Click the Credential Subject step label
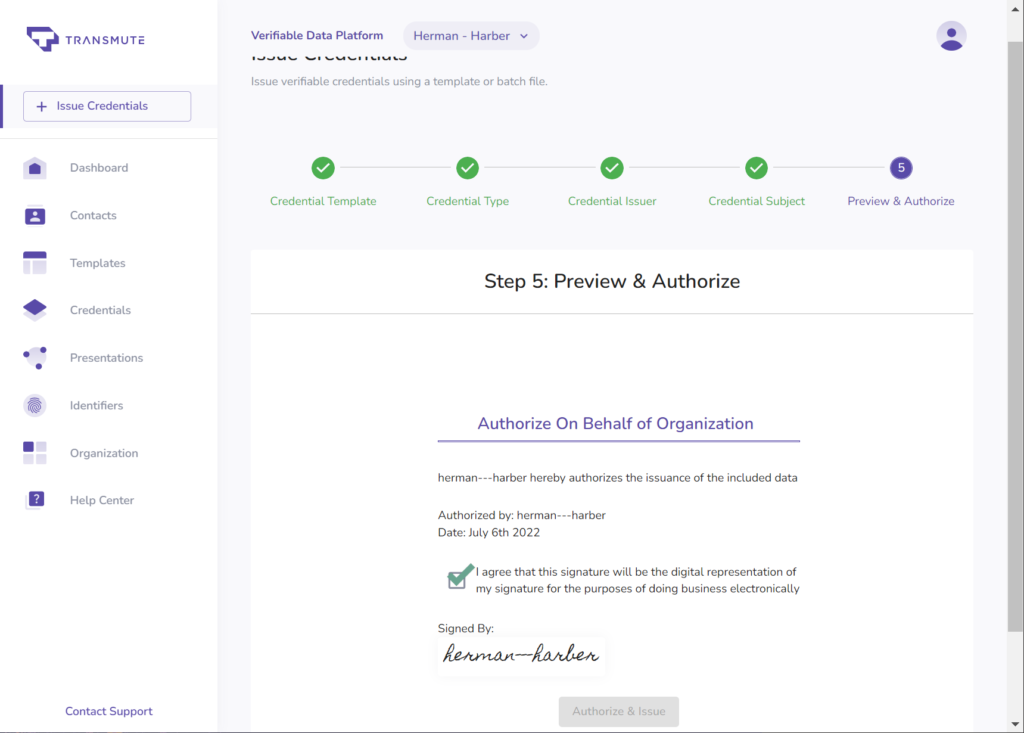Viewport: 1024px width, 733px height. pyautogui.click(x=756, y=201)
